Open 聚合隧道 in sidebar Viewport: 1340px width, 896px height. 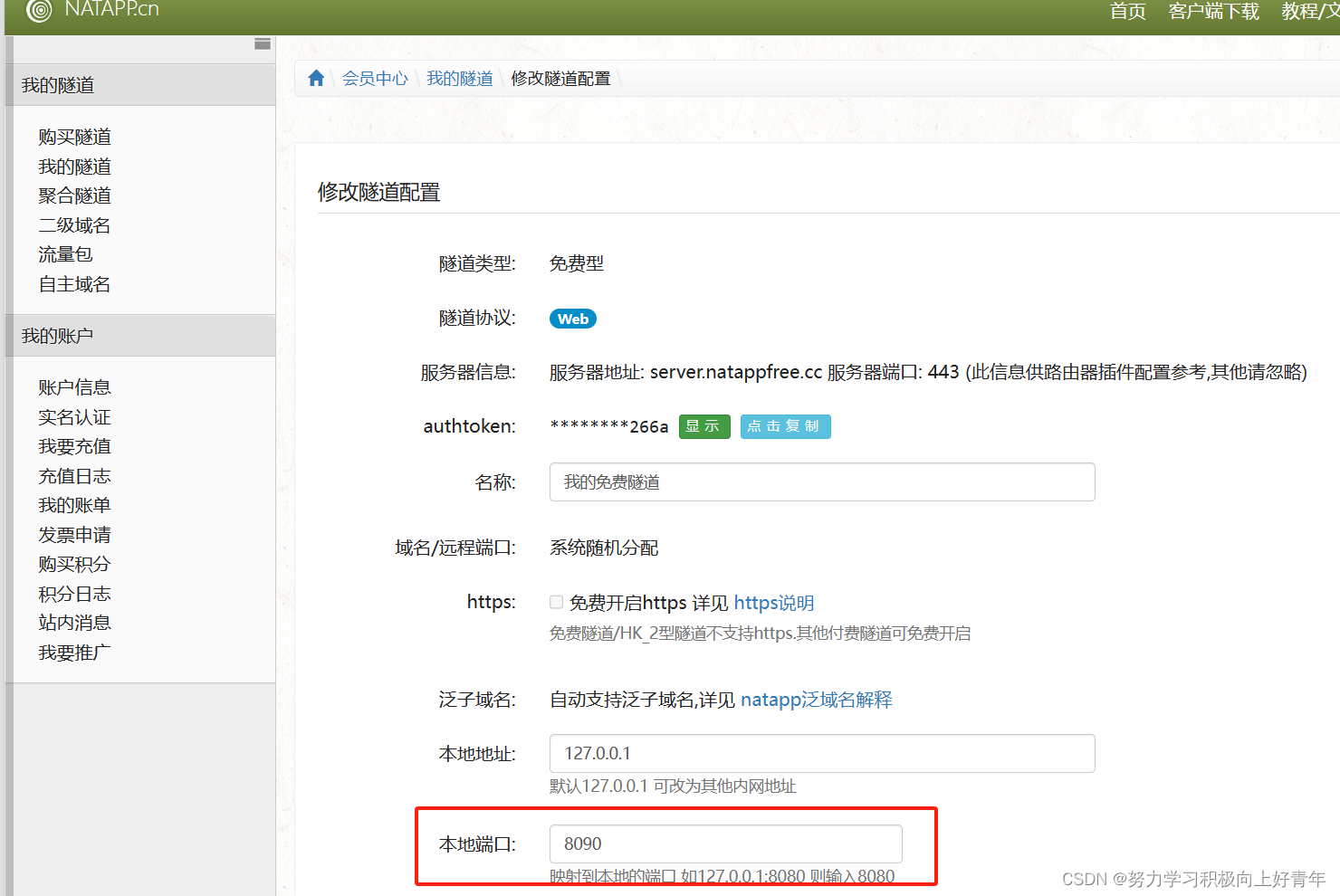click(x=75, y=195)
